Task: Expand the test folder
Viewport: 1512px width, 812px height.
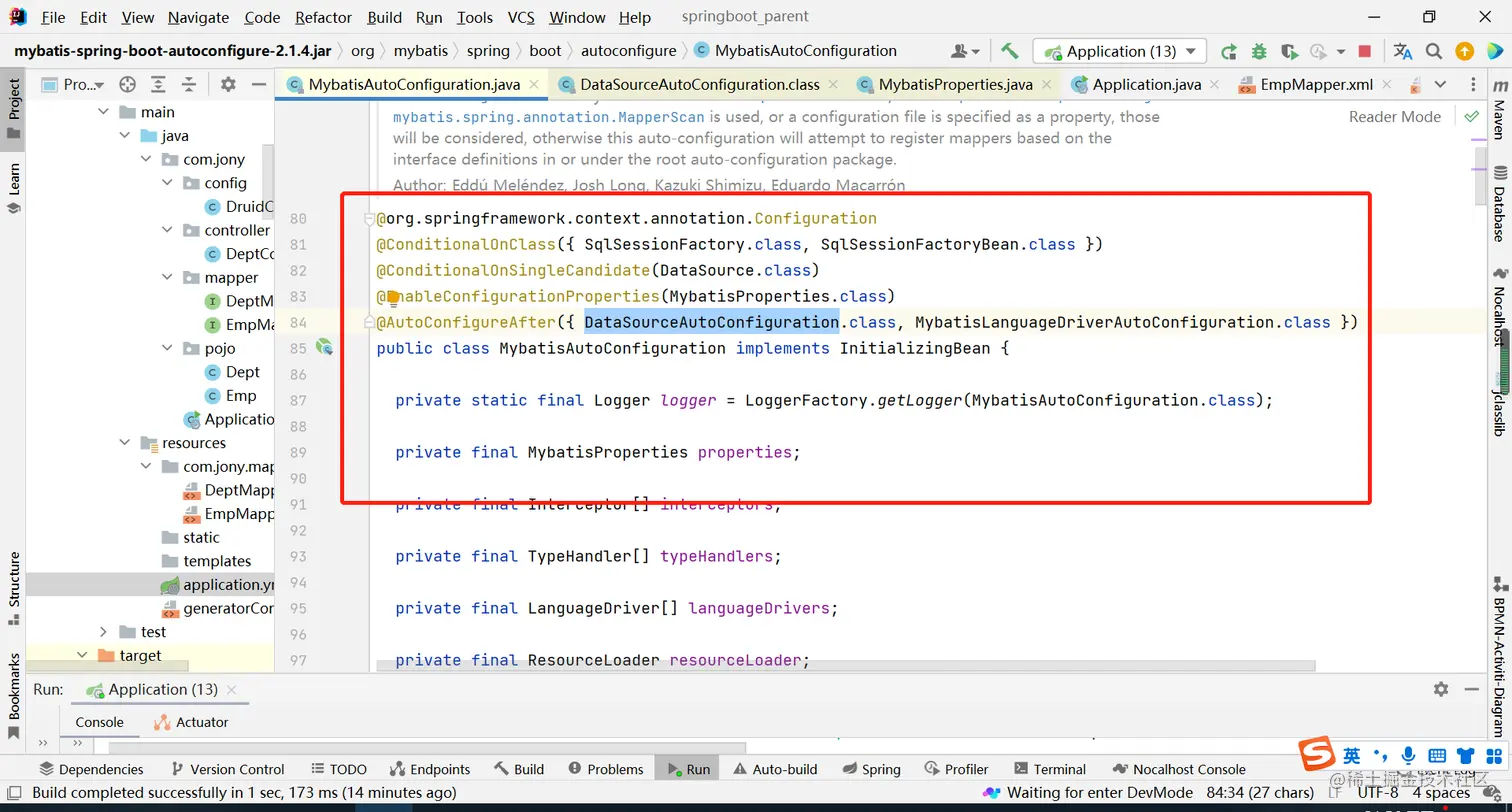Action: tap(104, 632)
